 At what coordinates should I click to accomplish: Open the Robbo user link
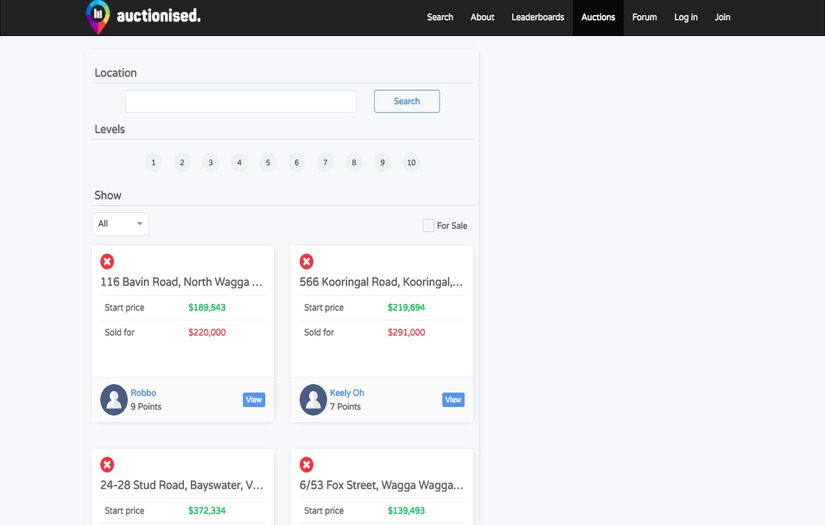coord(143,393)
